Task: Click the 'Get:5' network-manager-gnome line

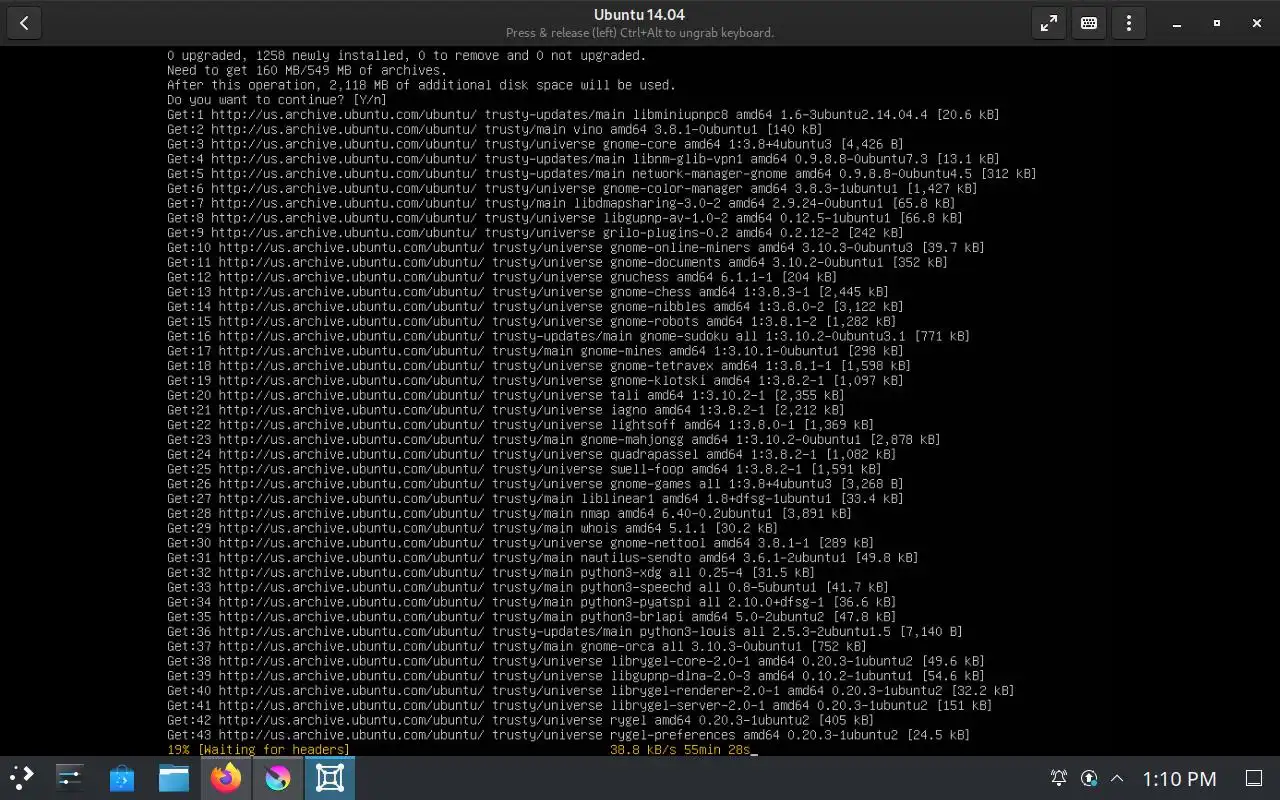Action: tap(602, 174)
